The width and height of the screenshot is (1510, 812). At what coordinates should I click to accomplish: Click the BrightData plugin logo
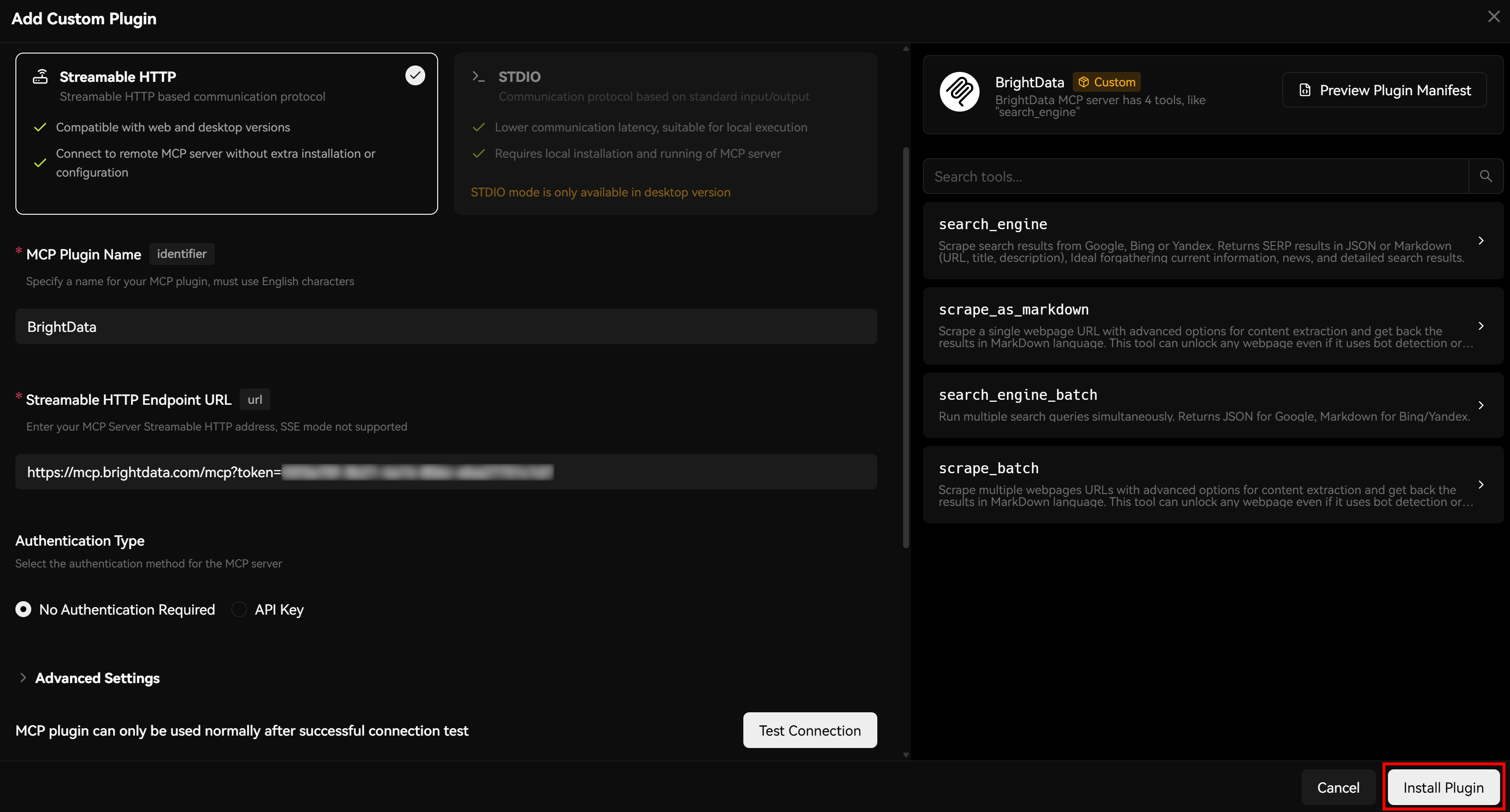[960, 92]
